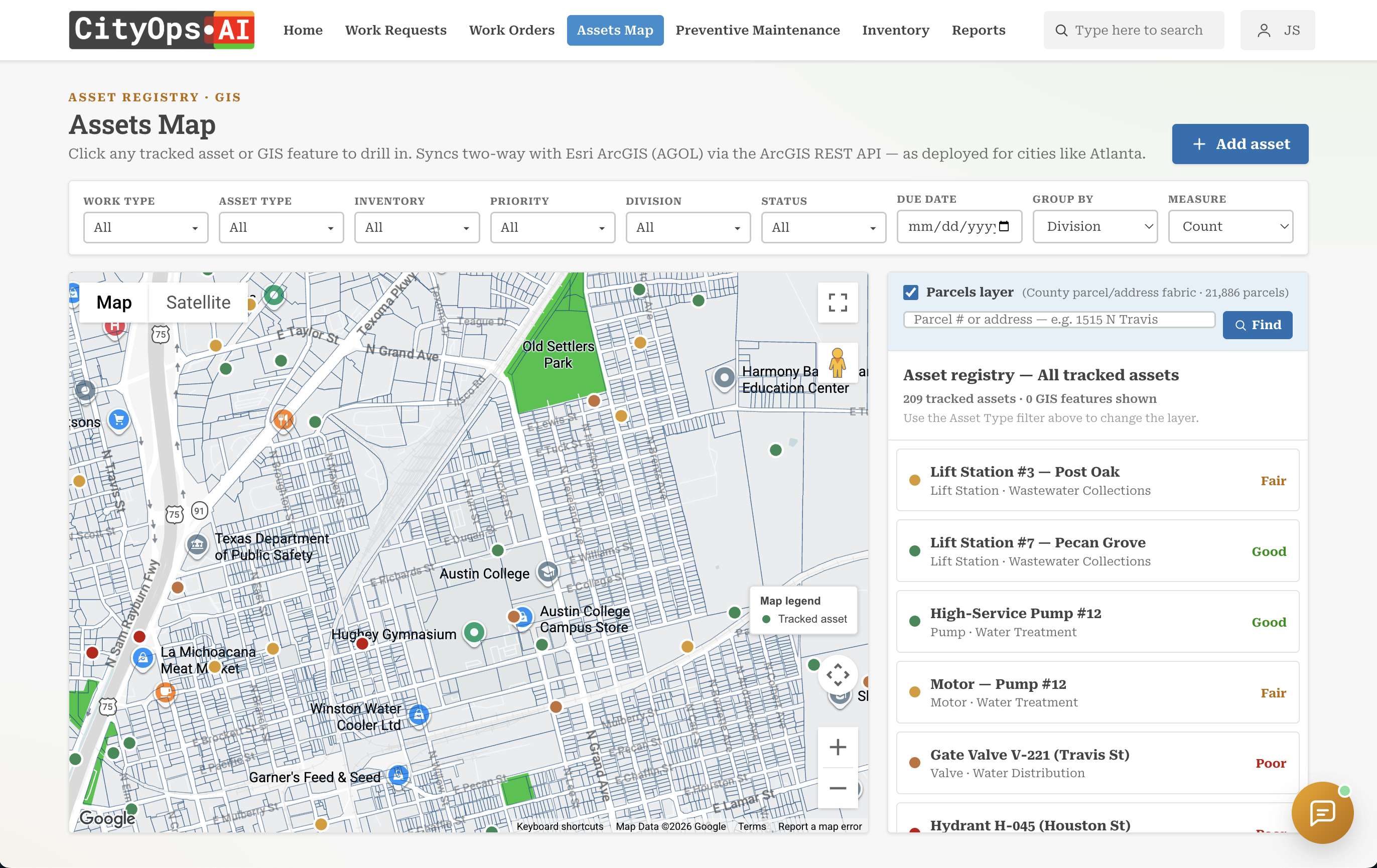Click the CityOps AI logo

[x=162, y=30]
